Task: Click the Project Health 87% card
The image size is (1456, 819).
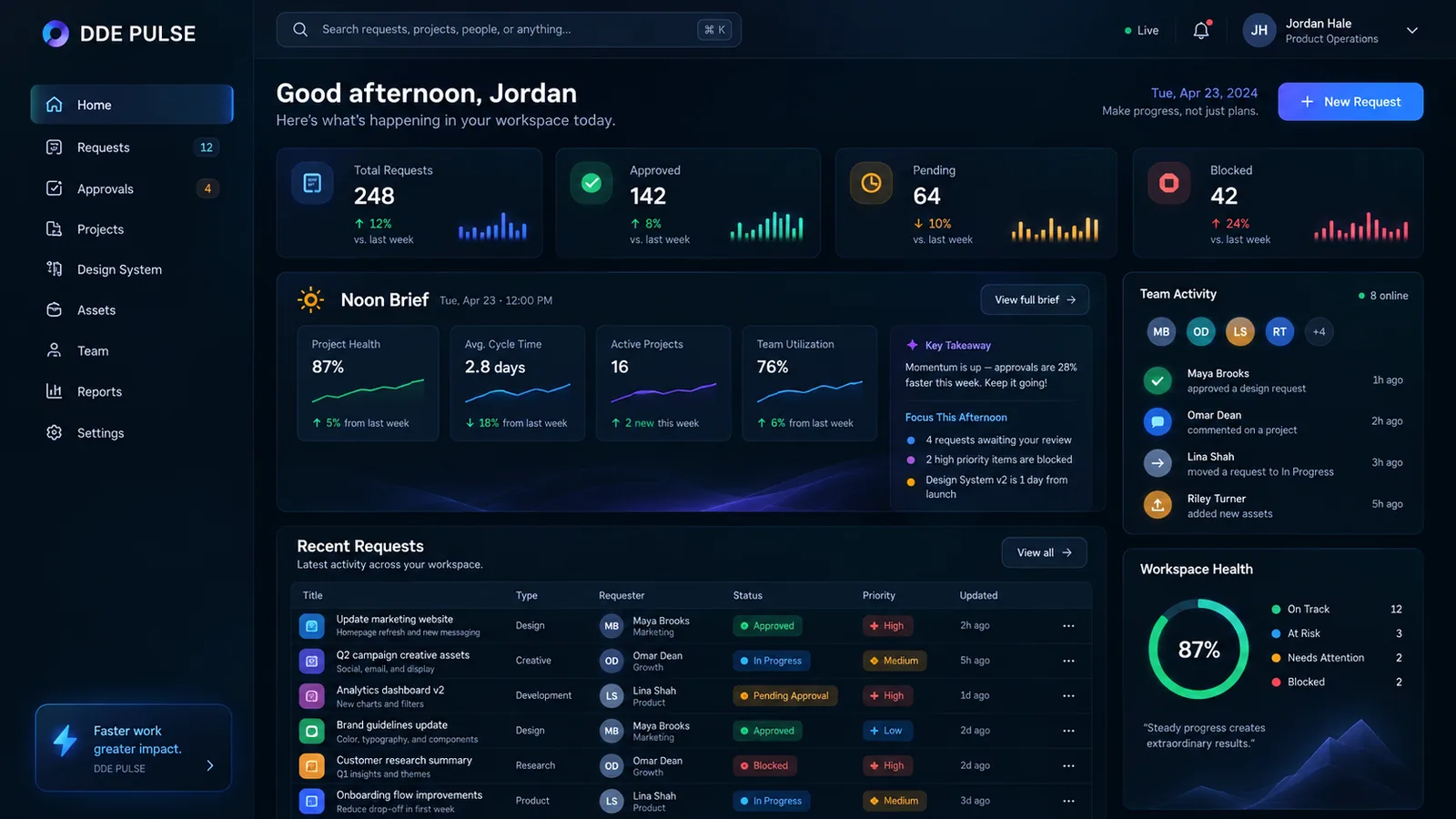Action: point(368,383)
